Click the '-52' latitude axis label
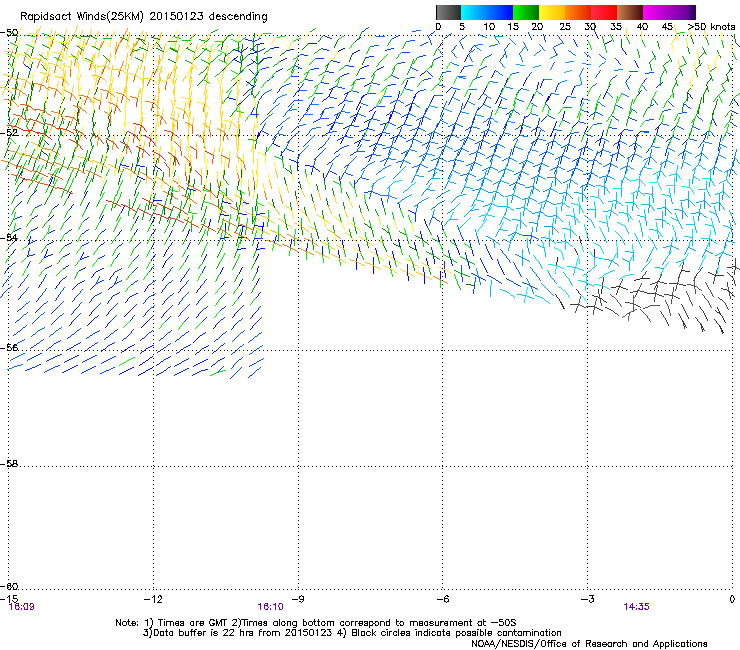 9,133
